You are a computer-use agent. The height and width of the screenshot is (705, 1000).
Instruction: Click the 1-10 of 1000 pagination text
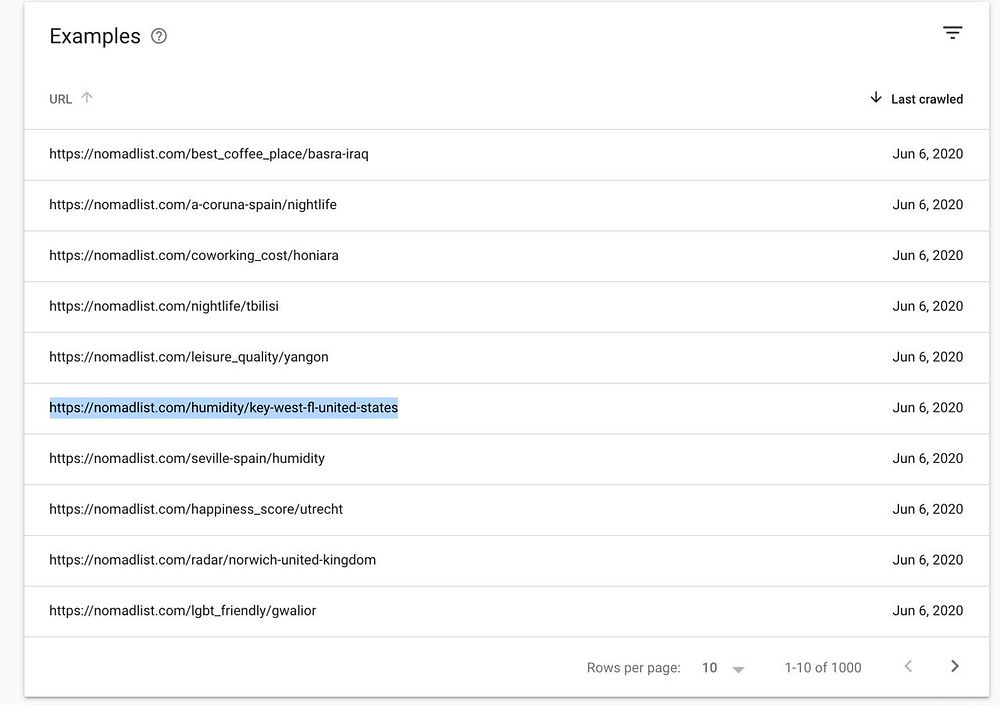tap(823, 668)
